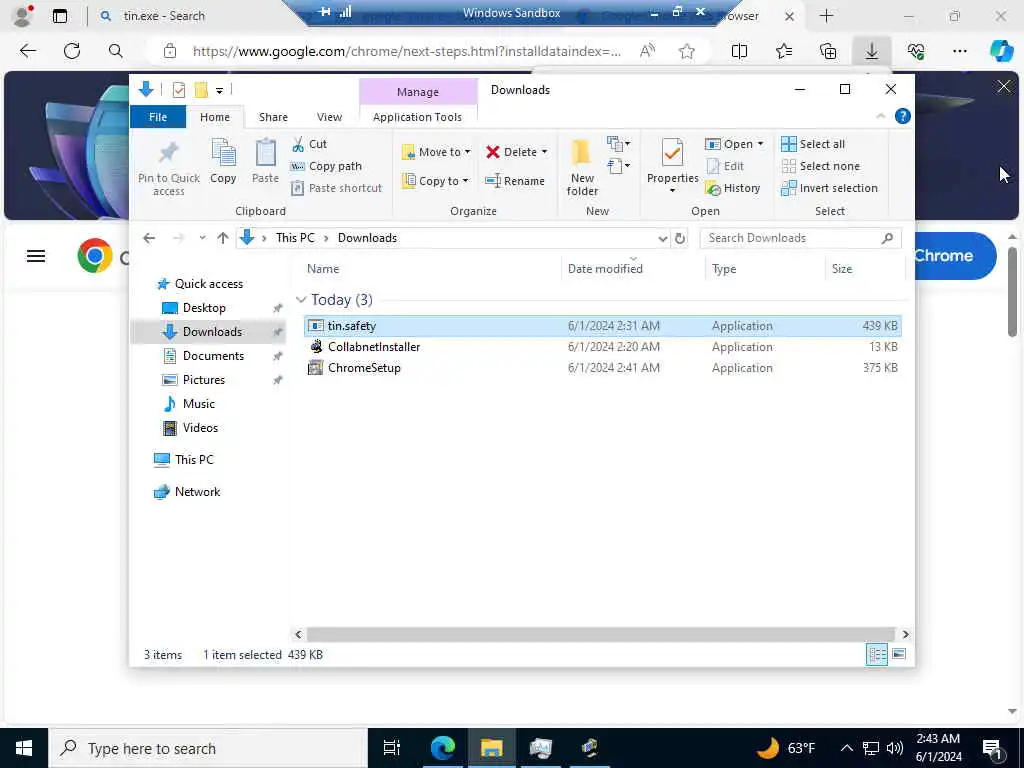This screenshot has width=1024, height=768.
Task: Click the Refresh button beside address bar
Action: pyautogui.click(x=680, y=238)
